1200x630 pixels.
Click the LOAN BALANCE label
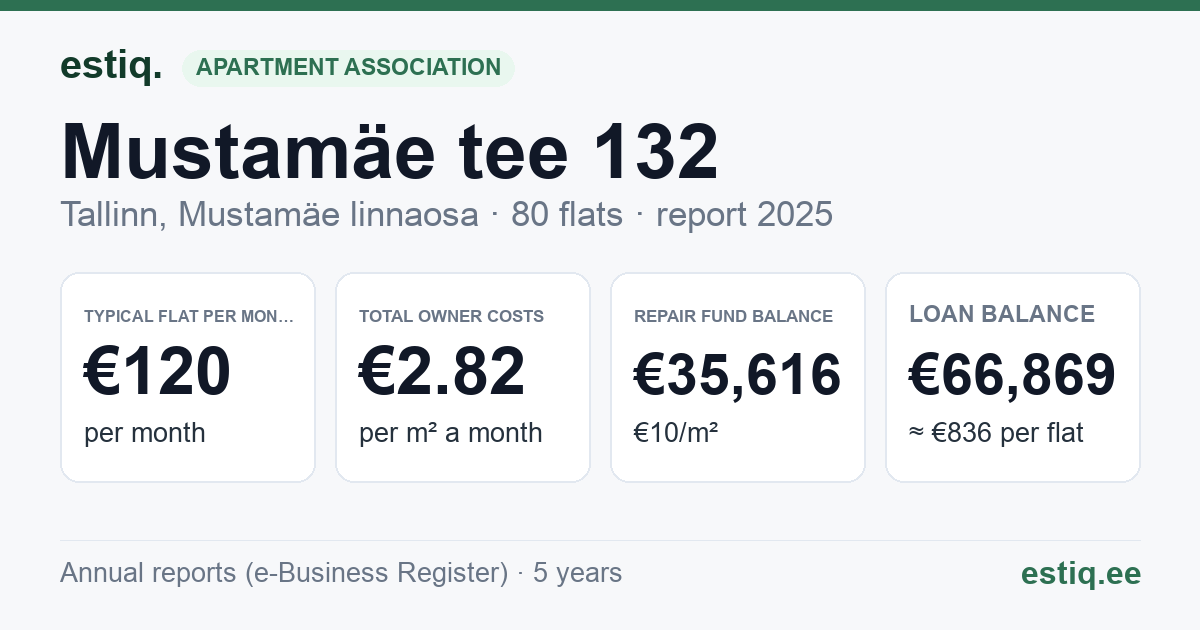1002,314
